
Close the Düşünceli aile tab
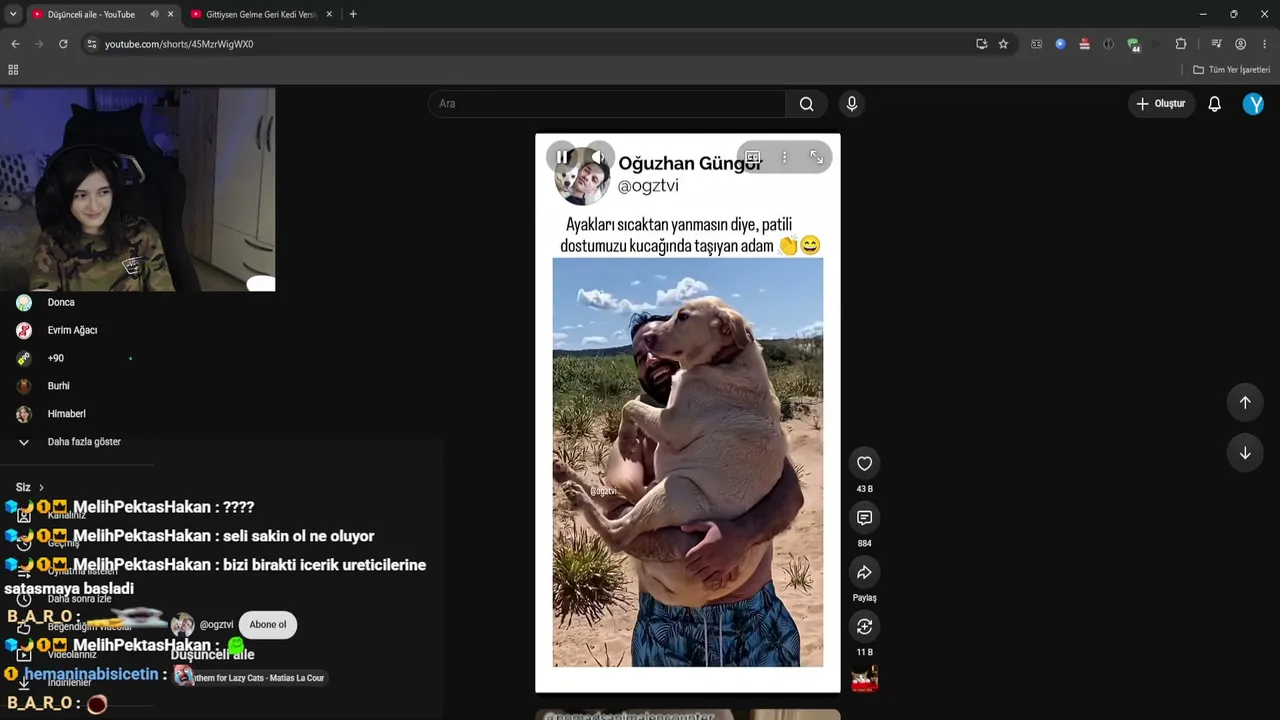point(171,14)
